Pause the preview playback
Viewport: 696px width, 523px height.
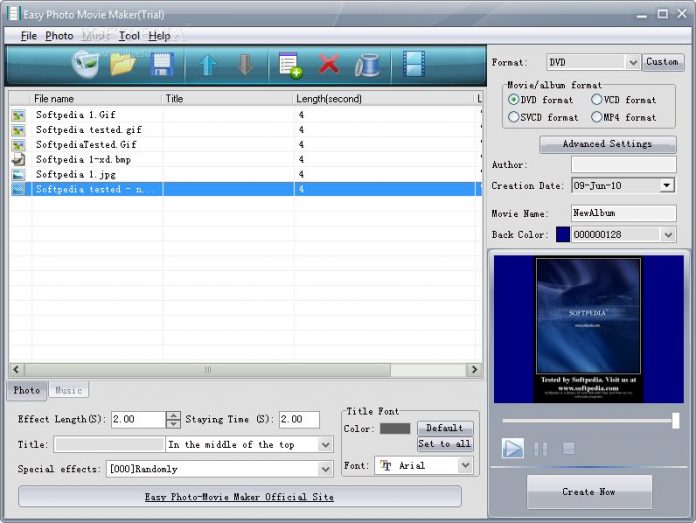[x=540, y=449]
